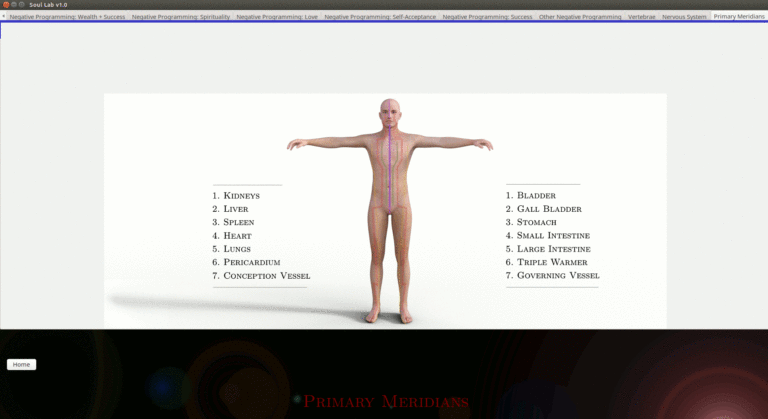768x419 pixels.
Task: Select the Kidneys list entry
Action: pos(236,196)
